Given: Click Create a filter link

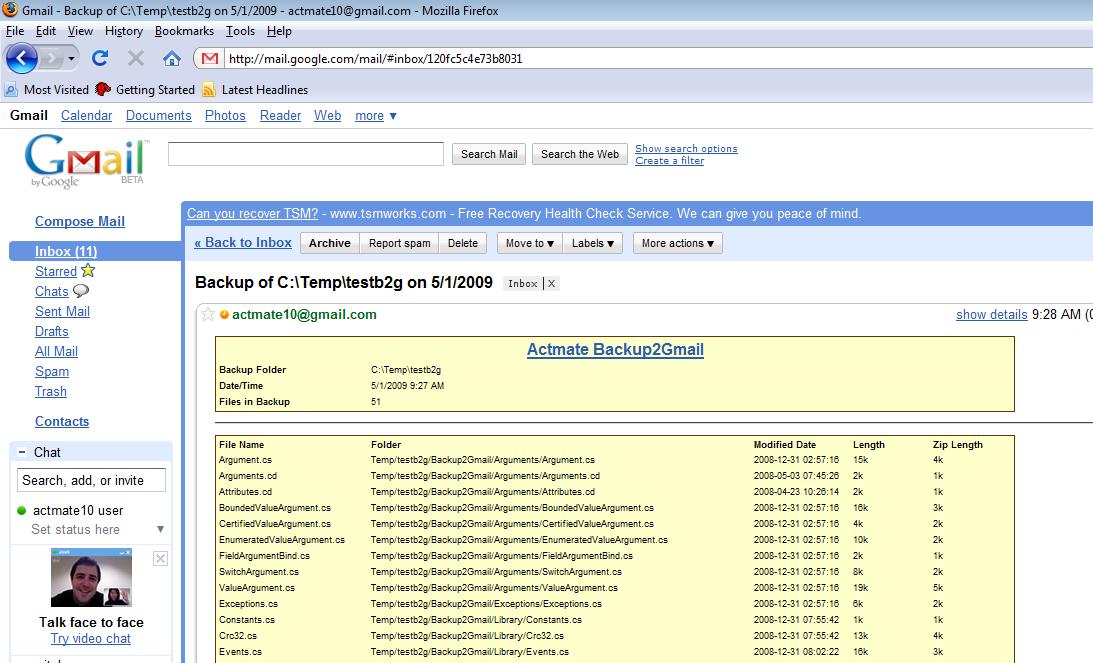Looking at the screenshot, I should pos(669,160).
